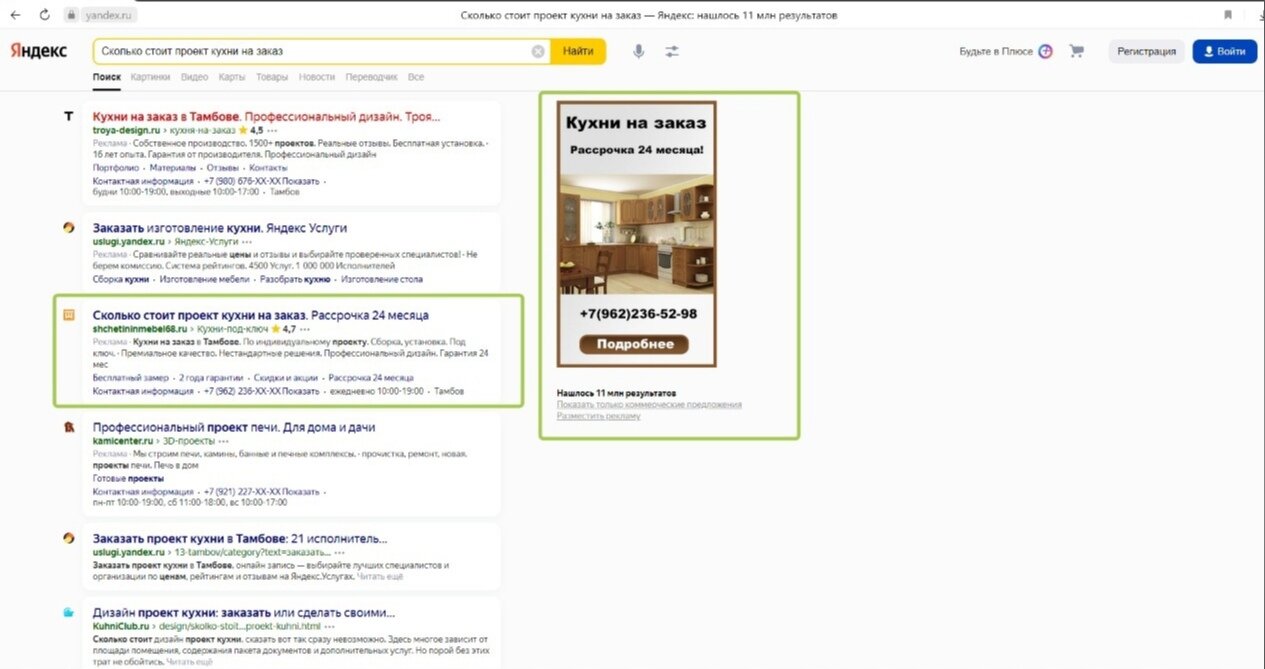Switch to the Новости tab
The width and height of the screenshot is (1265, 669).
[x=317, y=77]
